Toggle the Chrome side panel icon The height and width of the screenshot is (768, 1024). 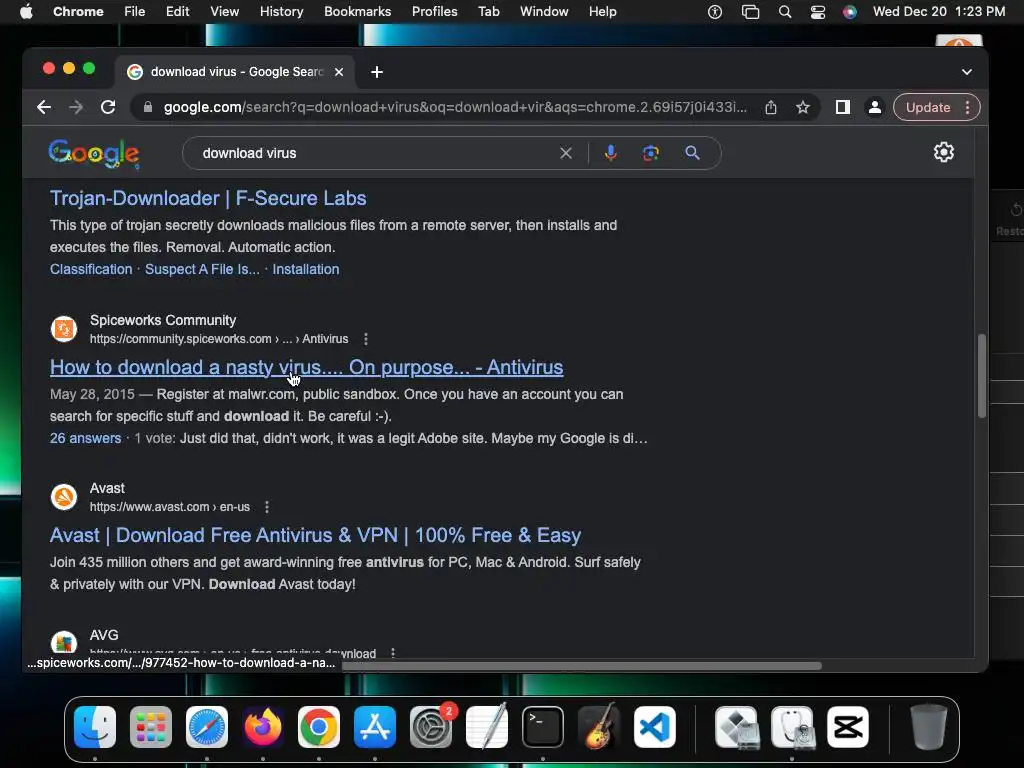click(x=842, y=107)
